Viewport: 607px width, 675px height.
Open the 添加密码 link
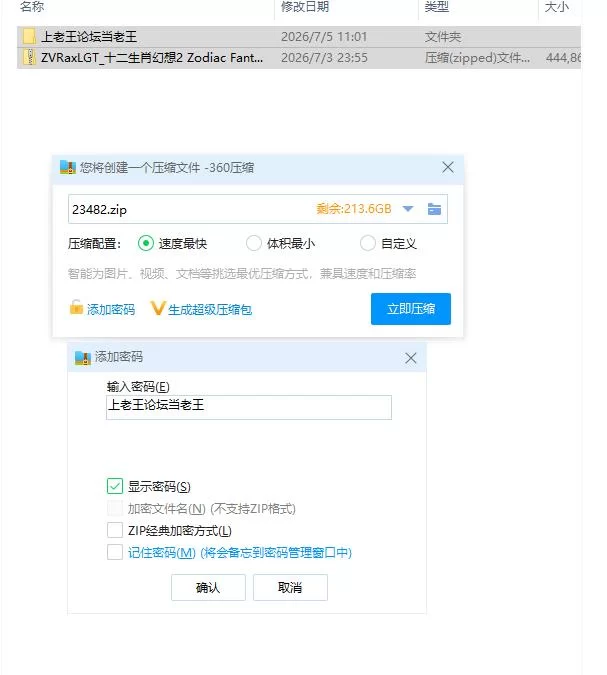pos(111,310)
